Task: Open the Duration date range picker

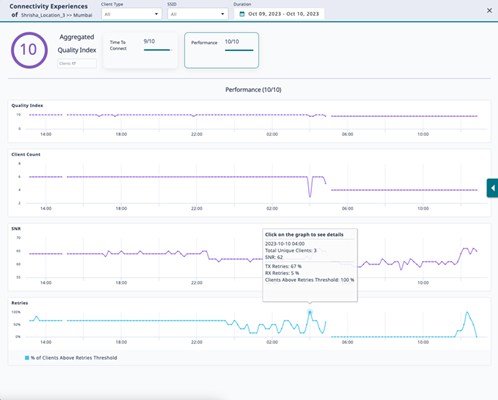Action: click(x=279, y=14)
